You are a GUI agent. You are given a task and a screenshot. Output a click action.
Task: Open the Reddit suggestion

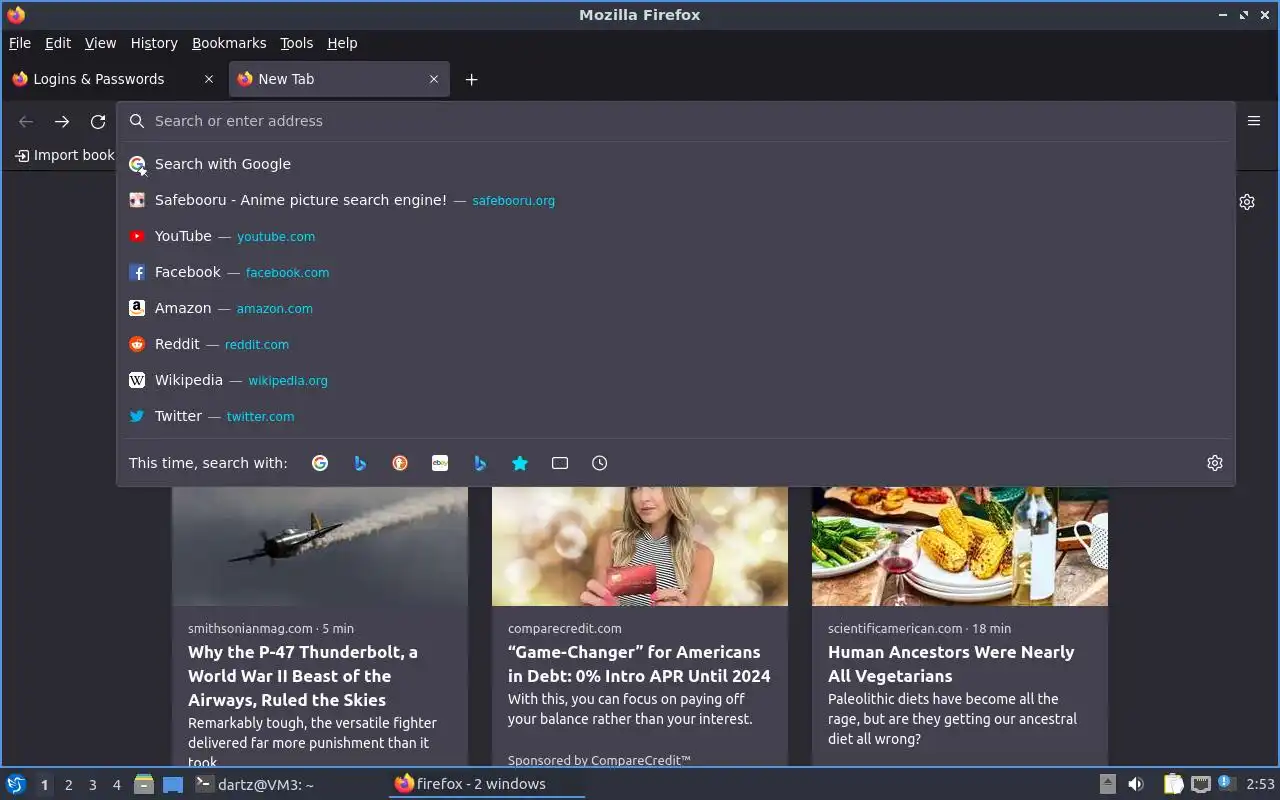point(676,344)
